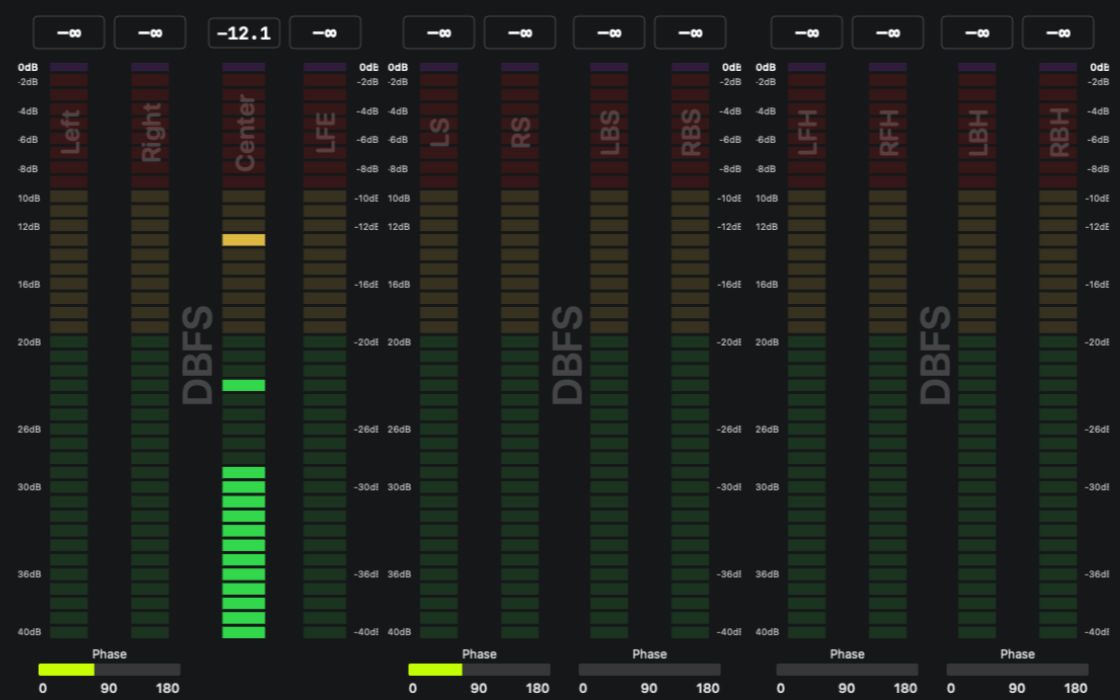
Task: Click the DBFS label beside Center meter
Action: tap(199, 355)
